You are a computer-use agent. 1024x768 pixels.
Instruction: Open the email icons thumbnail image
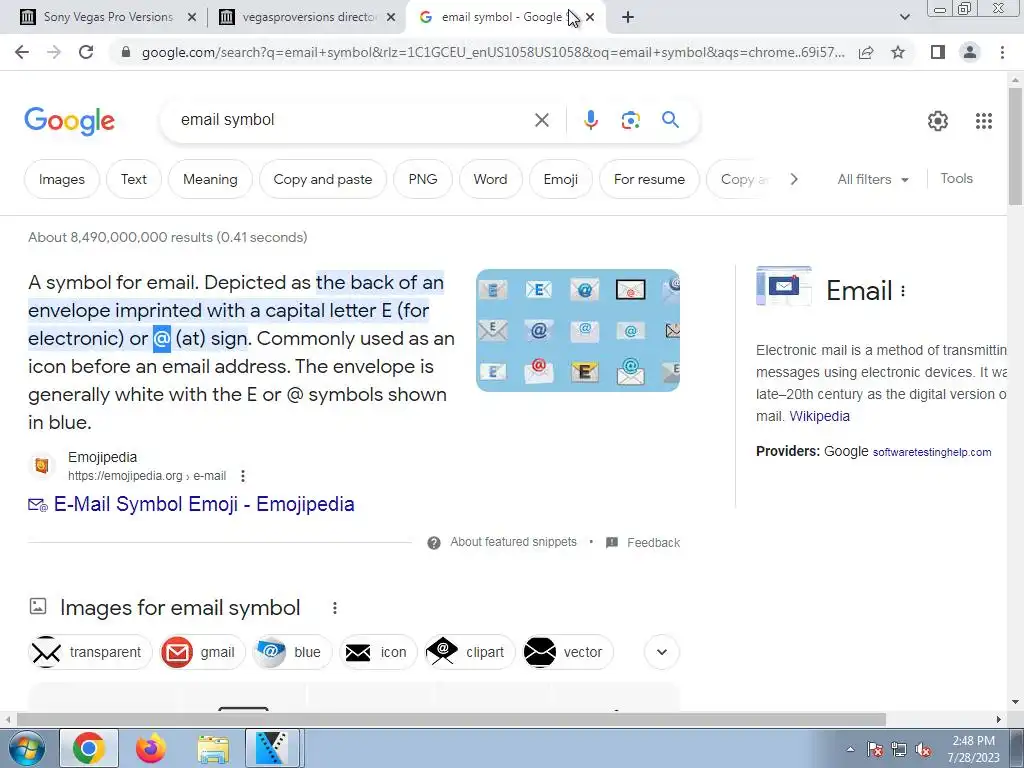pyautogui.click(x=578, y=330)
